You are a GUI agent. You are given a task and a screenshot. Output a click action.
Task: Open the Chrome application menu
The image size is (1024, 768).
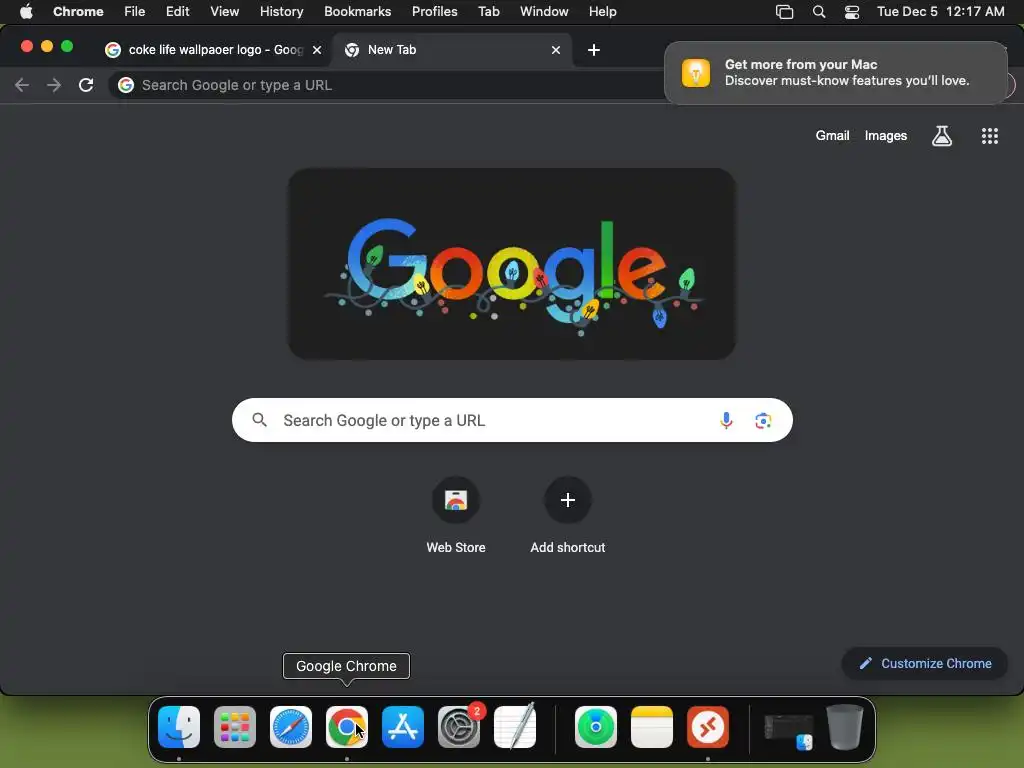(78, 11)
